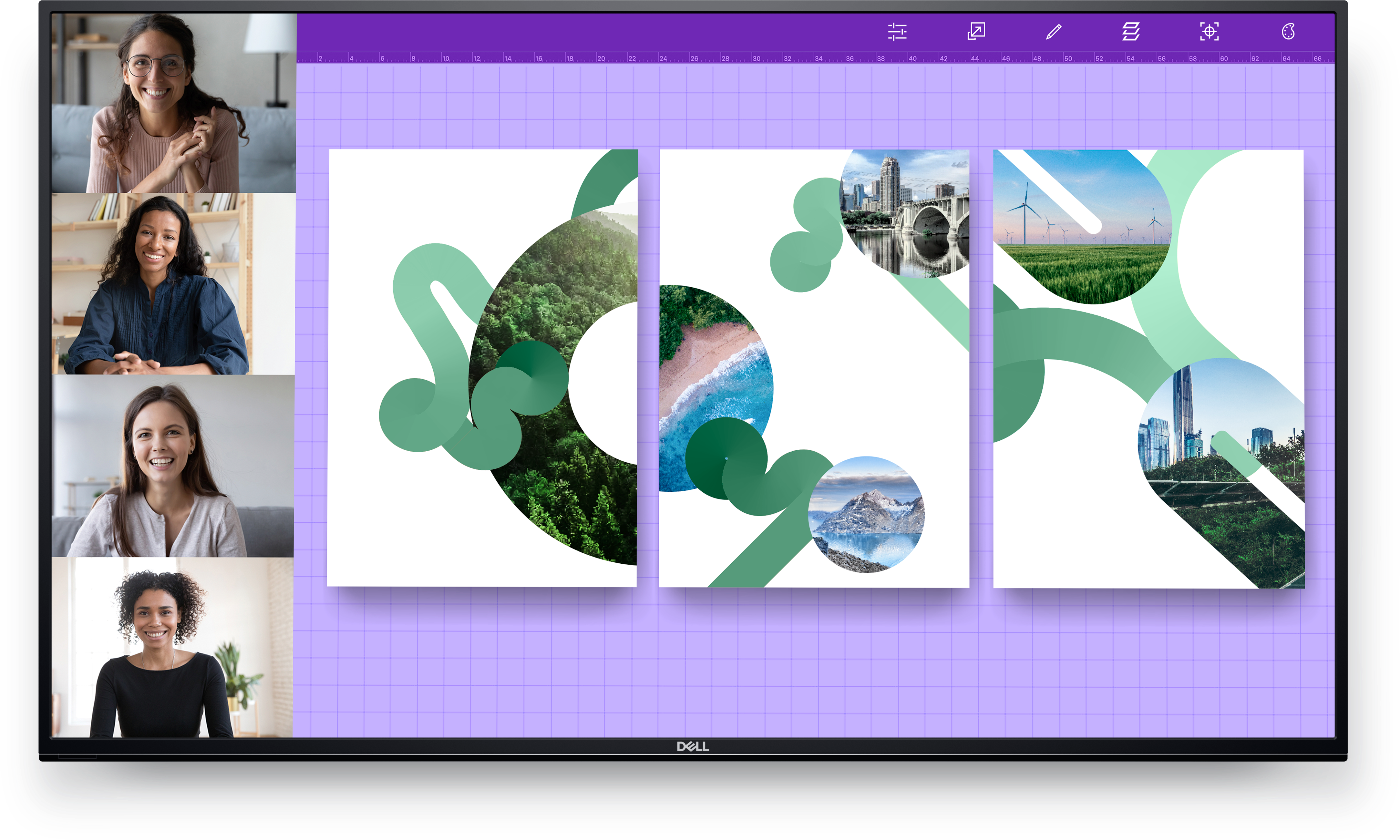This screenshot has width=1400, height=840.
Task: Open the color palette icon
Action: (1288, 32)
